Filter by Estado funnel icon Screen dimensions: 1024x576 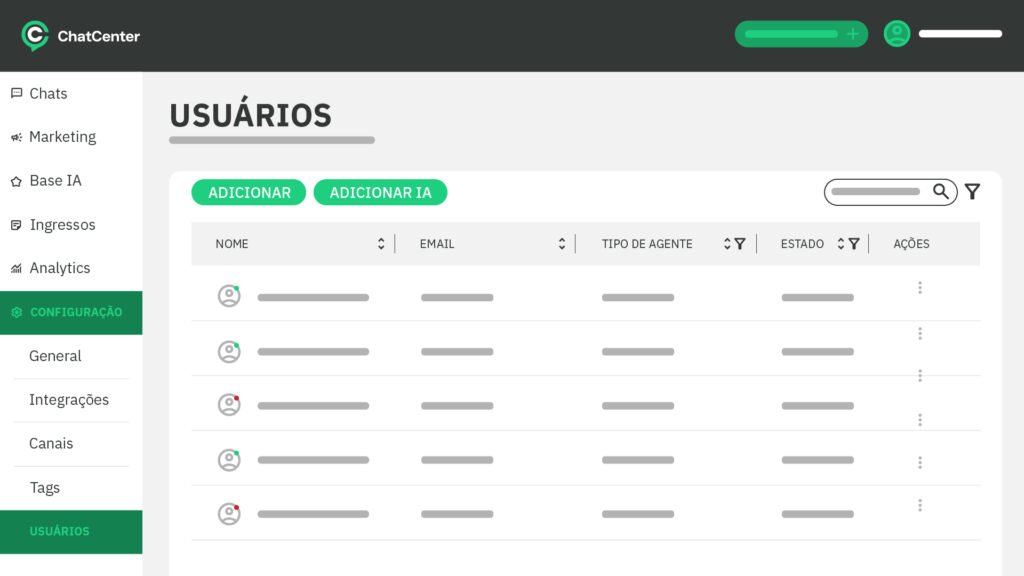[854, 244]
